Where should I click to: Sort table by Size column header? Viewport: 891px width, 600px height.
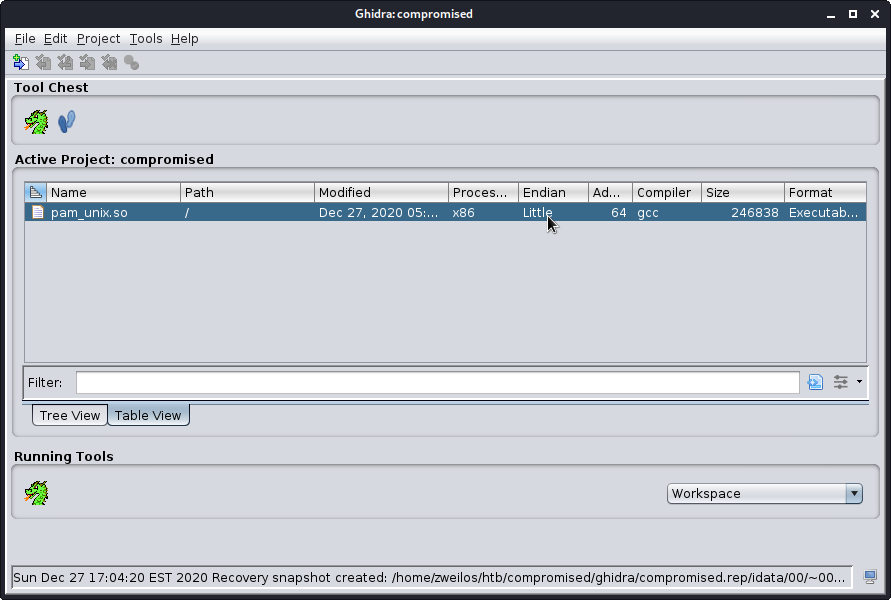742,192
